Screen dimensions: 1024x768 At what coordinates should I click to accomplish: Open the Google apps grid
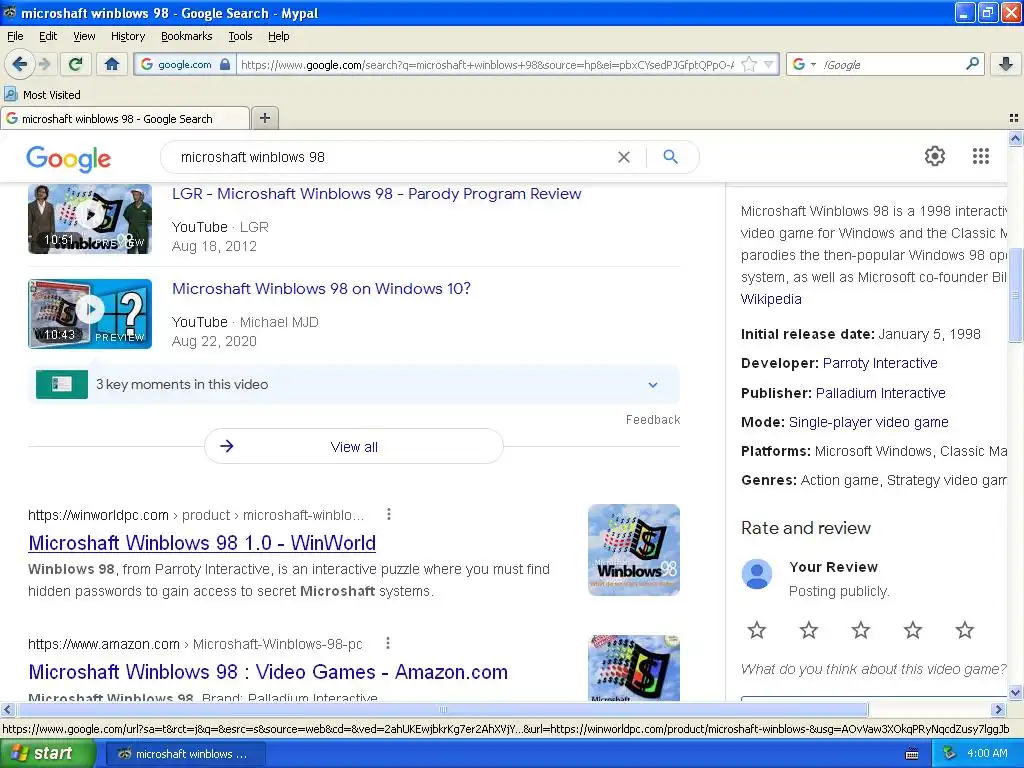[981, 156]
